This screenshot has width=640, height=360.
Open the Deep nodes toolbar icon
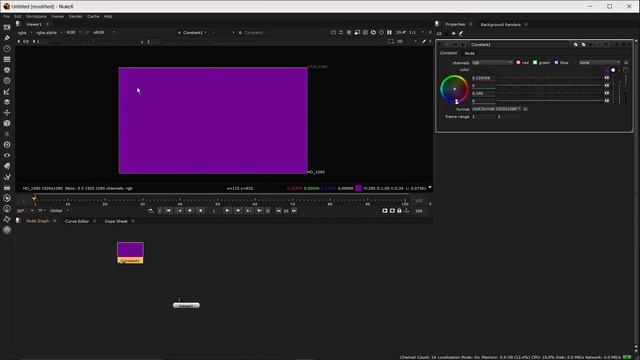(x=7, y=144)
